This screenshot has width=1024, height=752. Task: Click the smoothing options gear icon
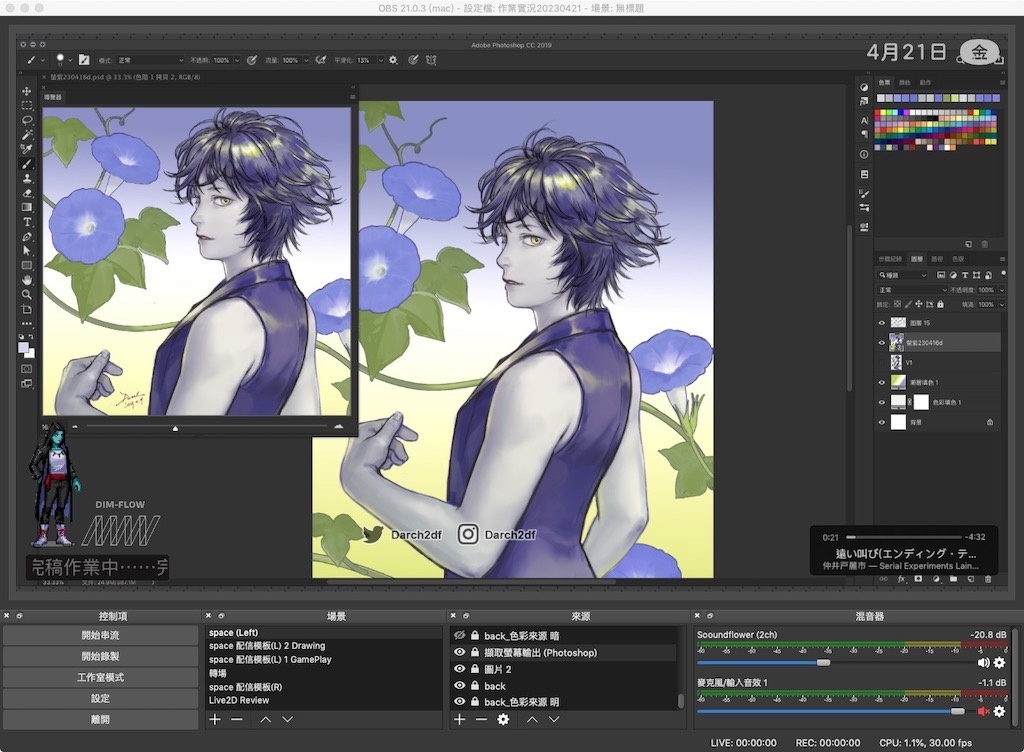(393, 60)
